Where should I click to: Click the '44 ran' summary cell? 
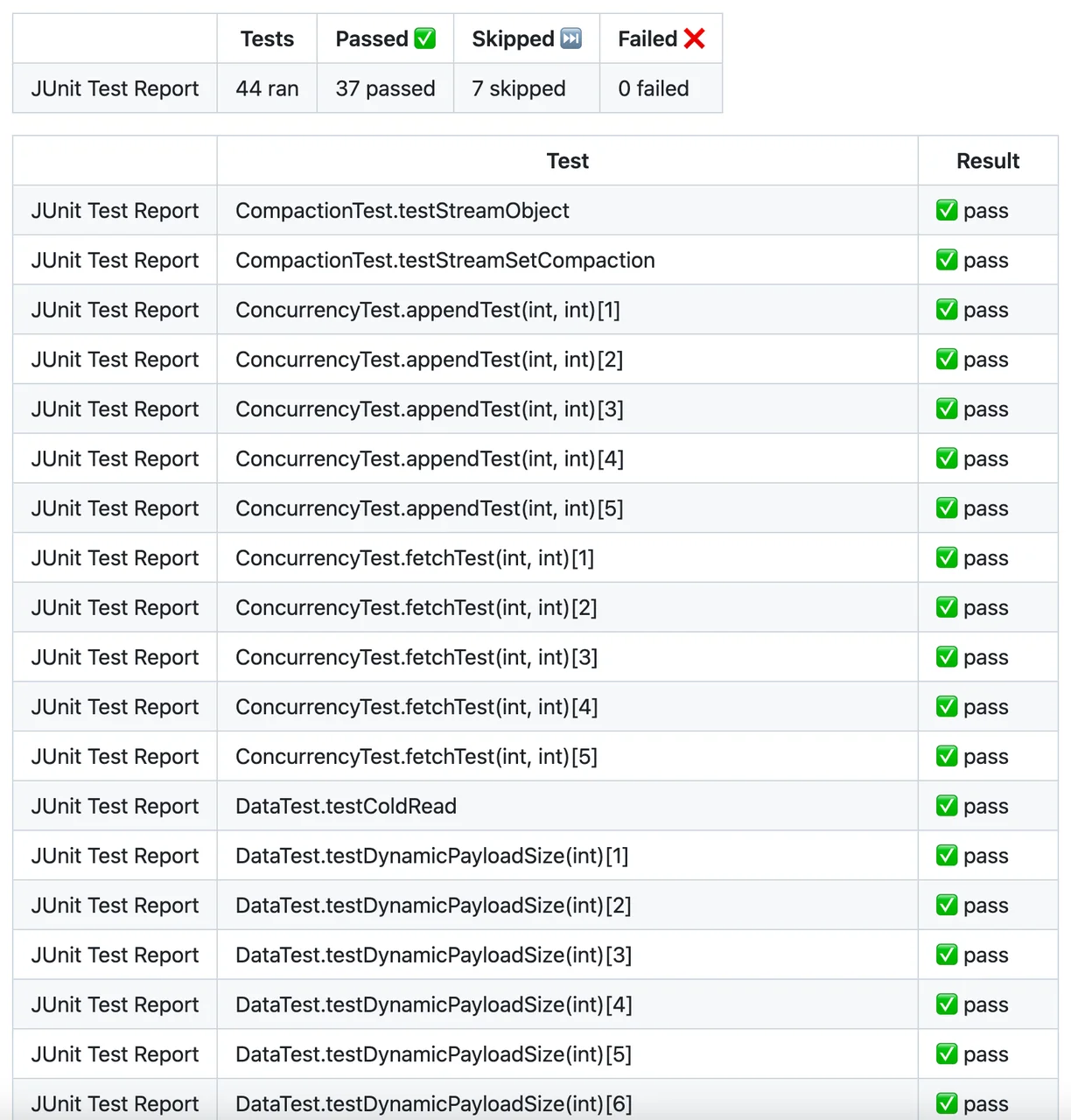(x=267, y=88)
